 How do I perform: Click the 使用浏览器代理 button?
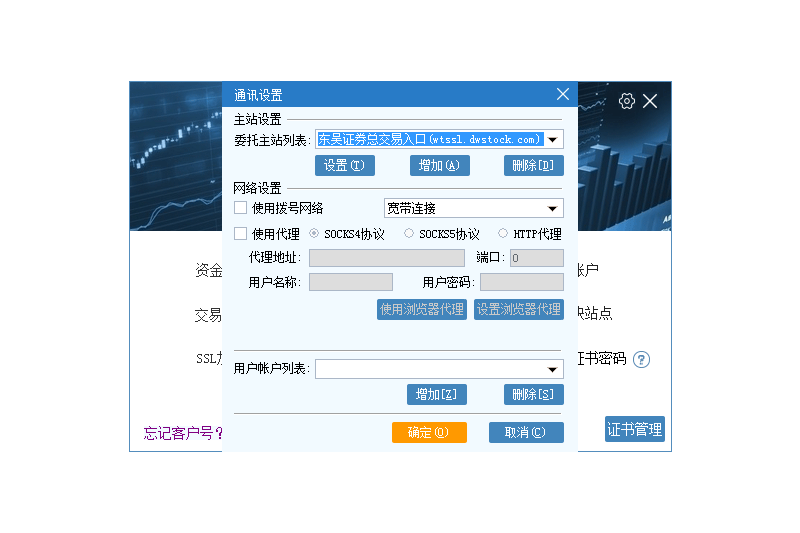click(421, 310)
